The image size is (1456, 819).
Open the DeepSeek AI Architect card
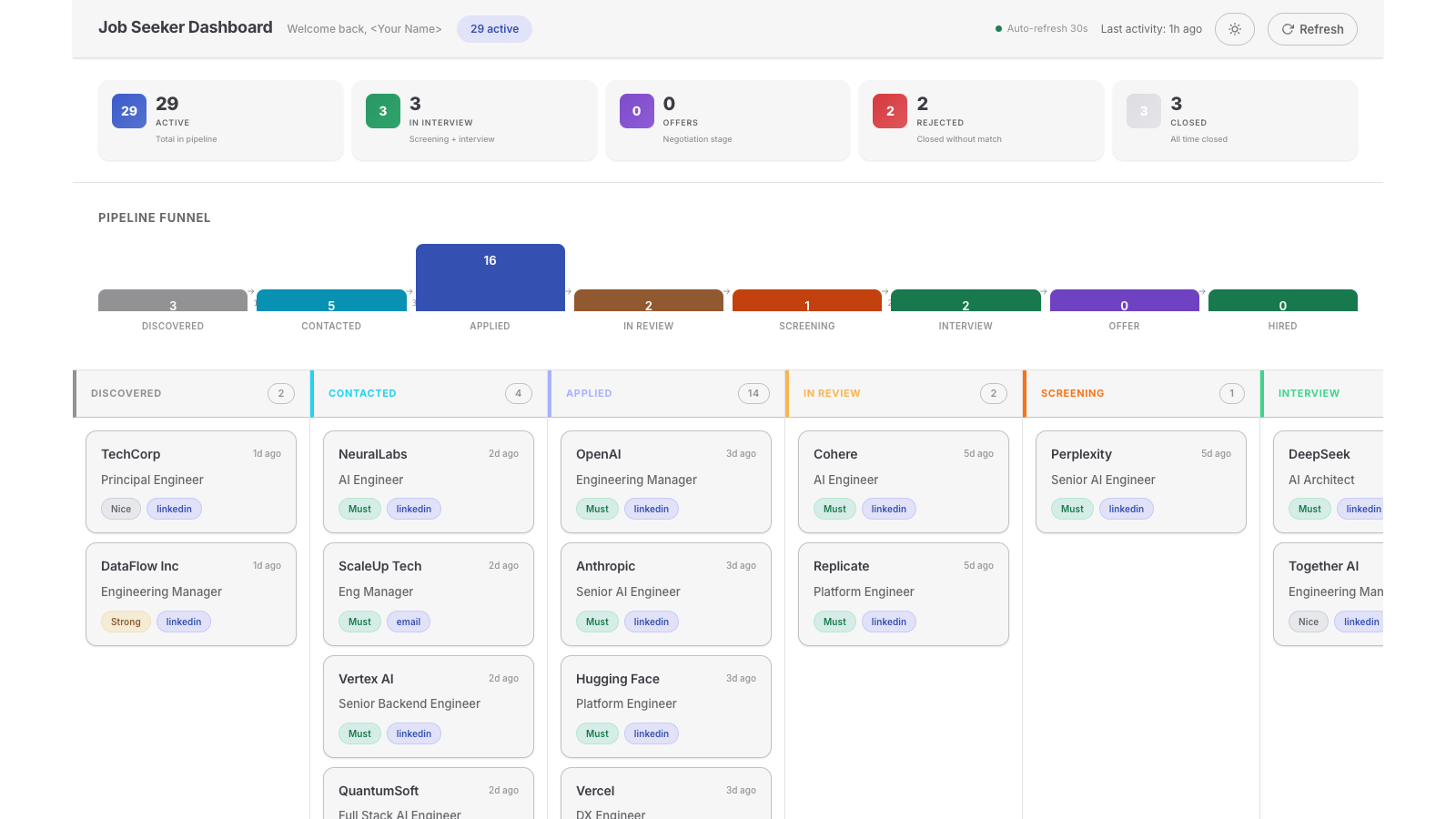click(1329, 481)
